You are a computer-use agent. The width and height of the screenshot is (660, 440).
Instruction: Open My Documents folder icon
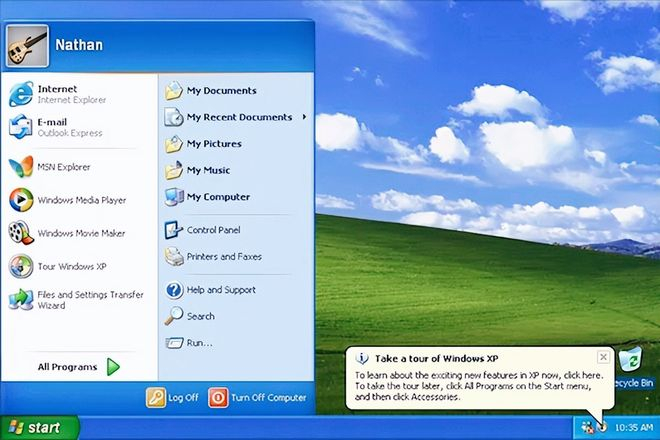[174, 91]
